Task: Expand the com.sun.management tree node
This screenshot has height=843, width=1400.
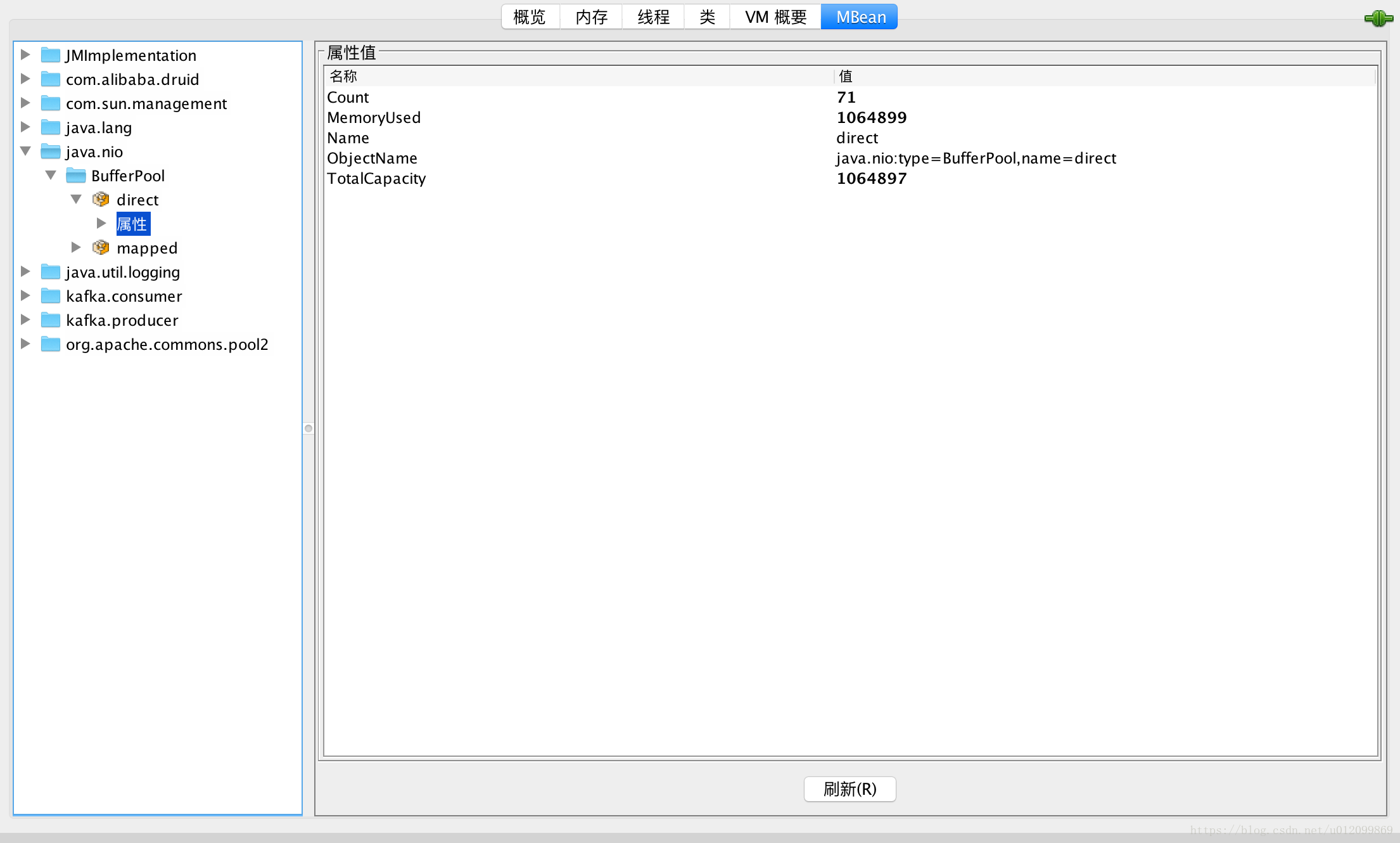Action: pos(25,103)
